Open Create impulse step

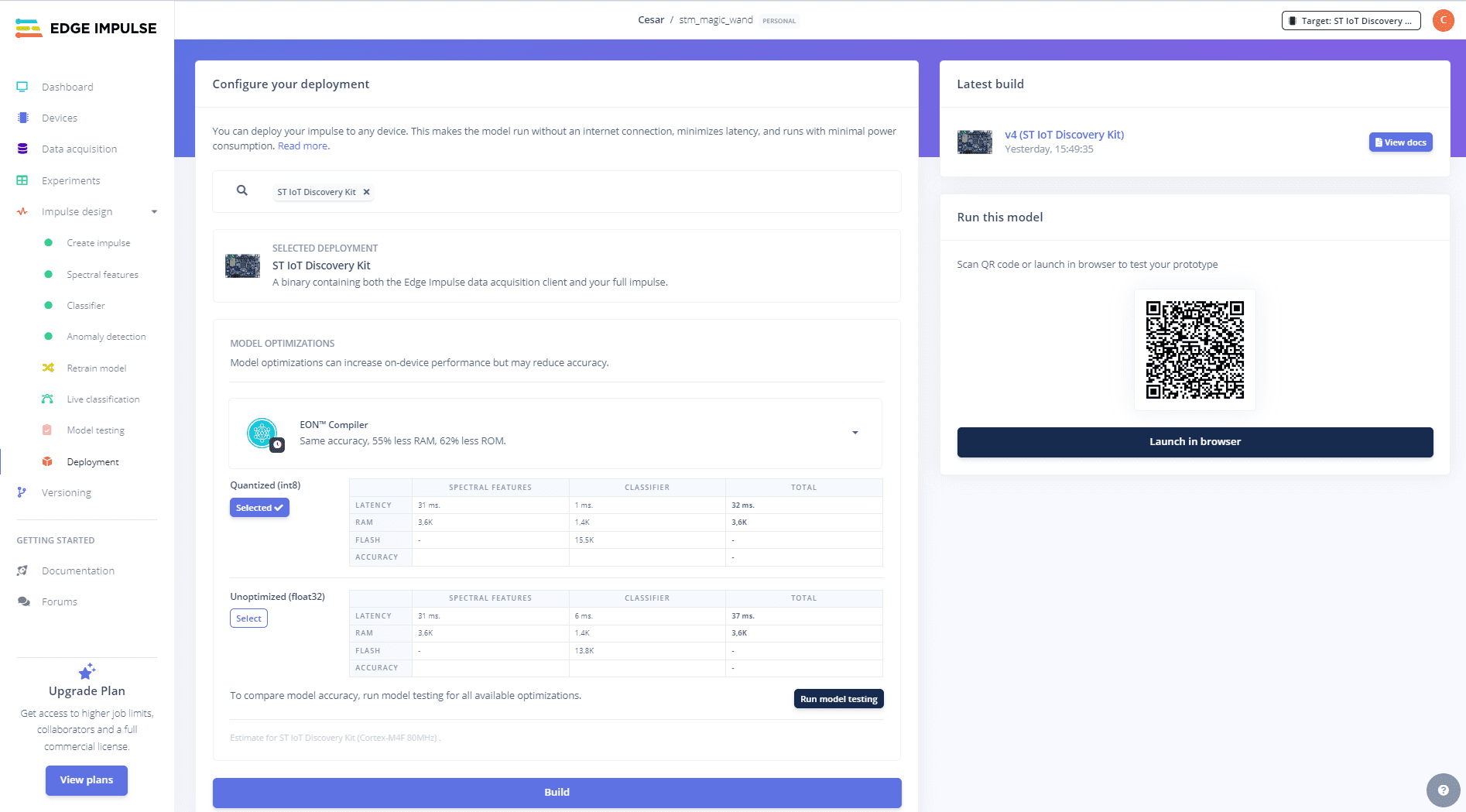click(98, 242)
